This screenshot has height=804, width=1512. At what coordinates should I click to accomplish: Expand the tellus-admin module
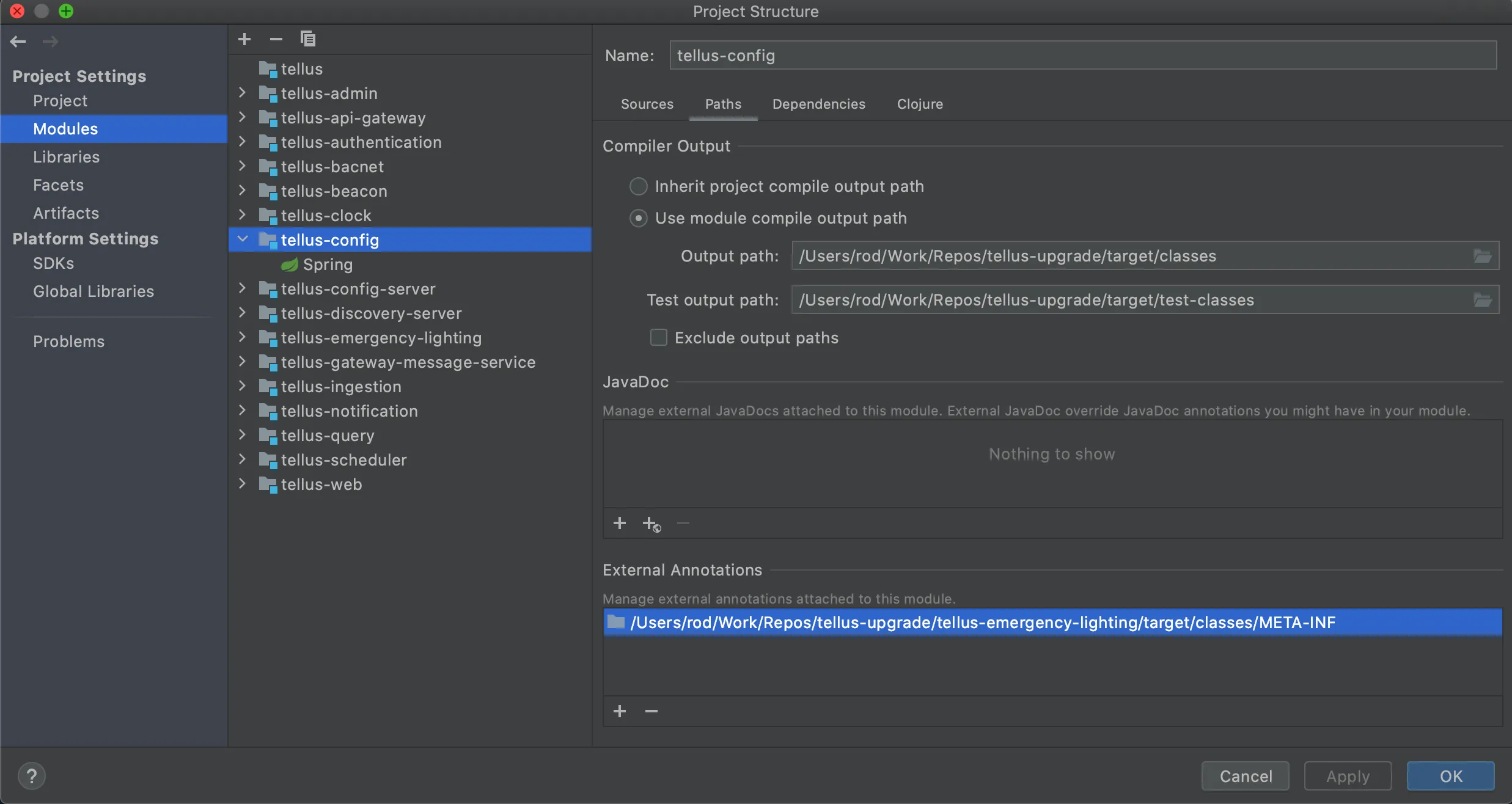tap(243, 93)
